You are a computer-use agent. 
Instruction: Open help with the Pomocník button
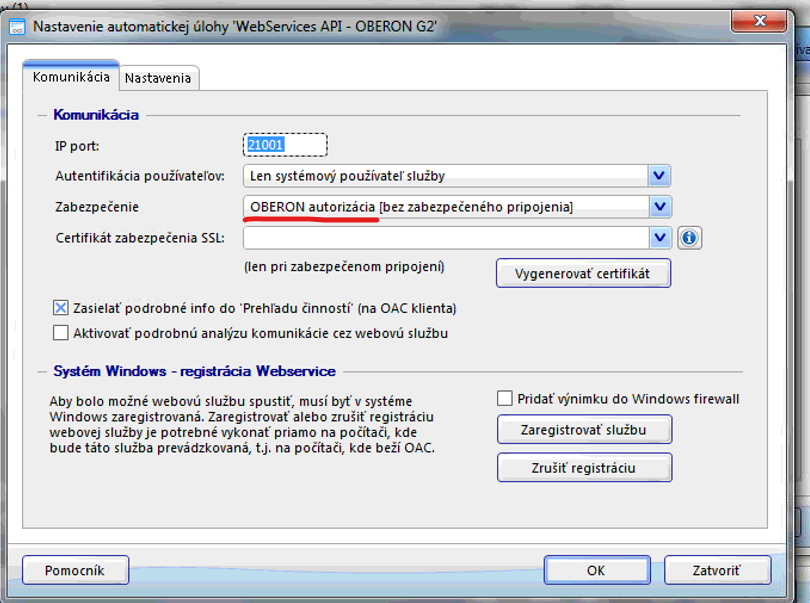click(75, 570)
